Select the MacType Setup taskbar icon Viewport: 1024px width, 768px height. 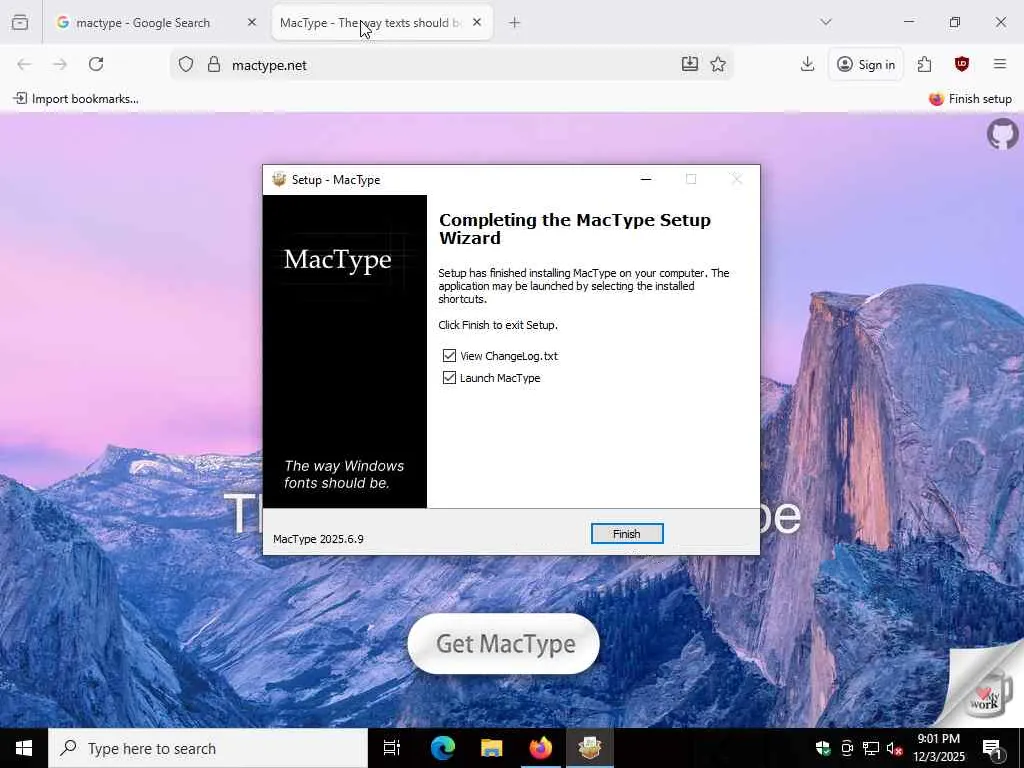(x=590, y=748)
